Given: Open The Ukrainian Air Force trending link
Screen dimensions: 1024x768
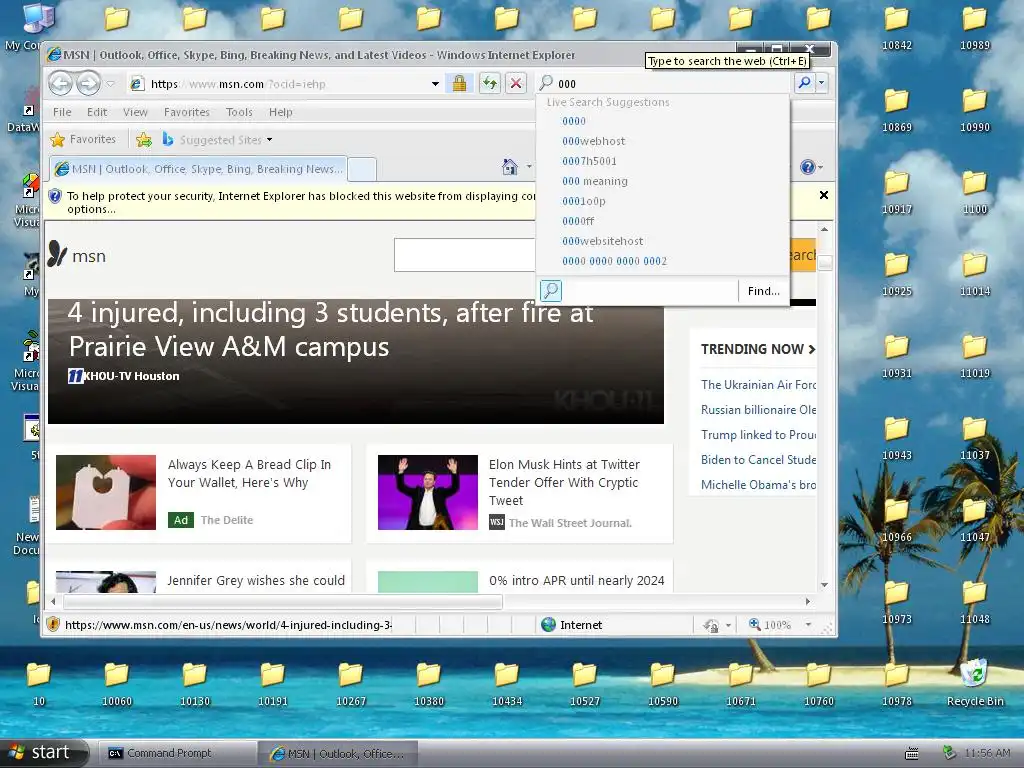Looking at the screenshot, I should [758, 385].
